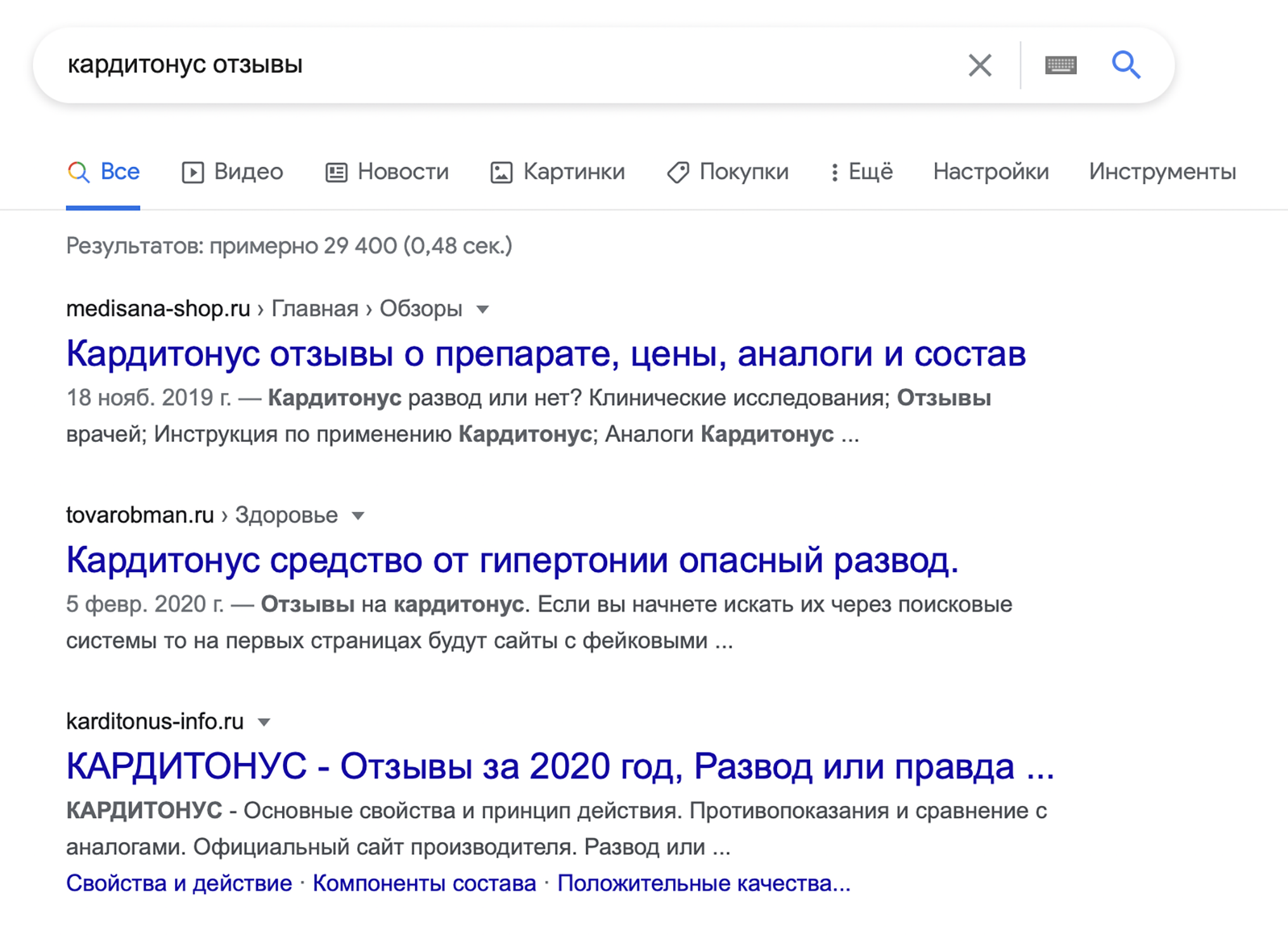
Task: Expand dropdown arrow next to tovarobman.ru Здоровье
Action: pyautogui.click(x=358, y=516)
